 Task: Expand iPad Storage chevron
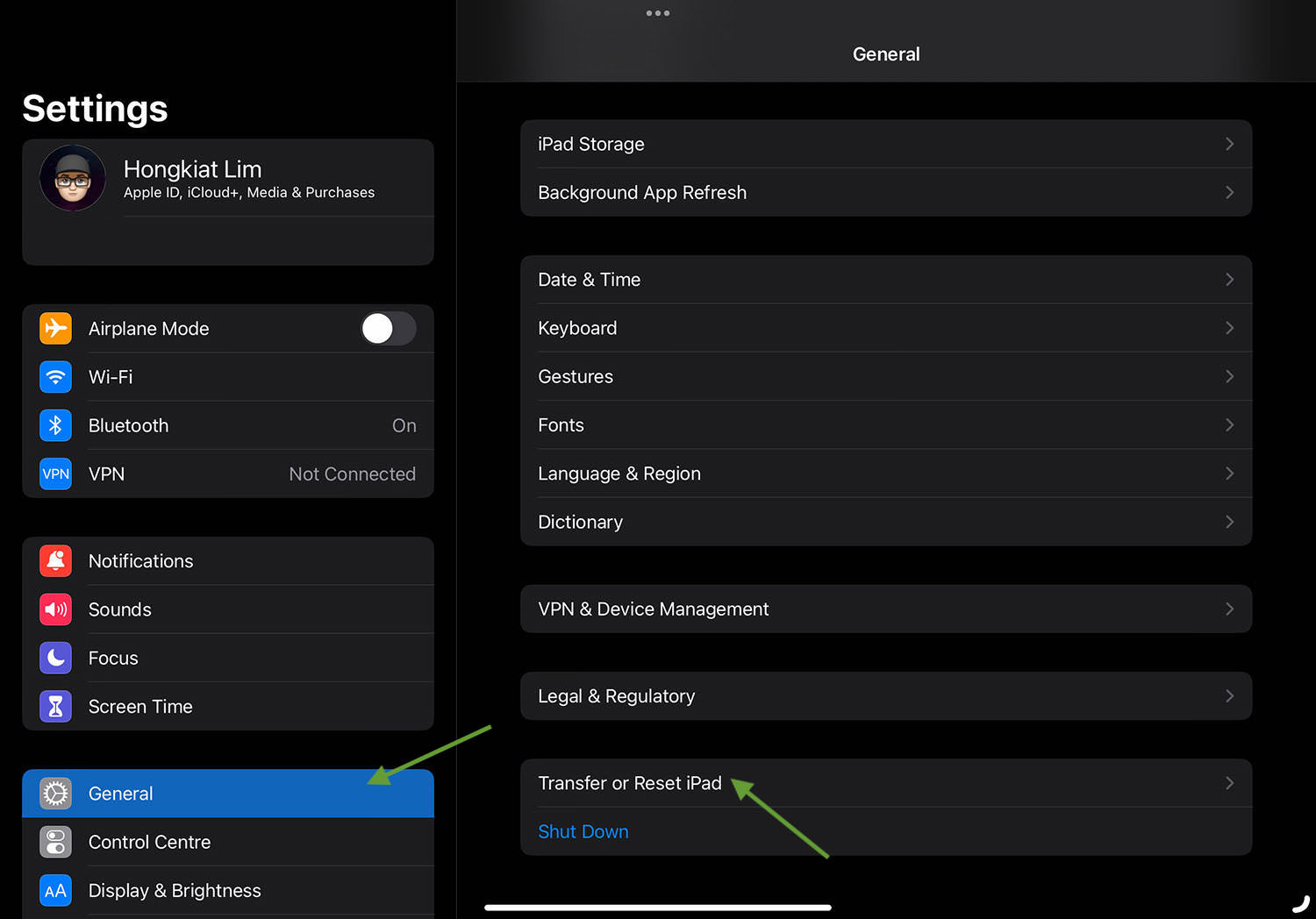coord(1229,144)
